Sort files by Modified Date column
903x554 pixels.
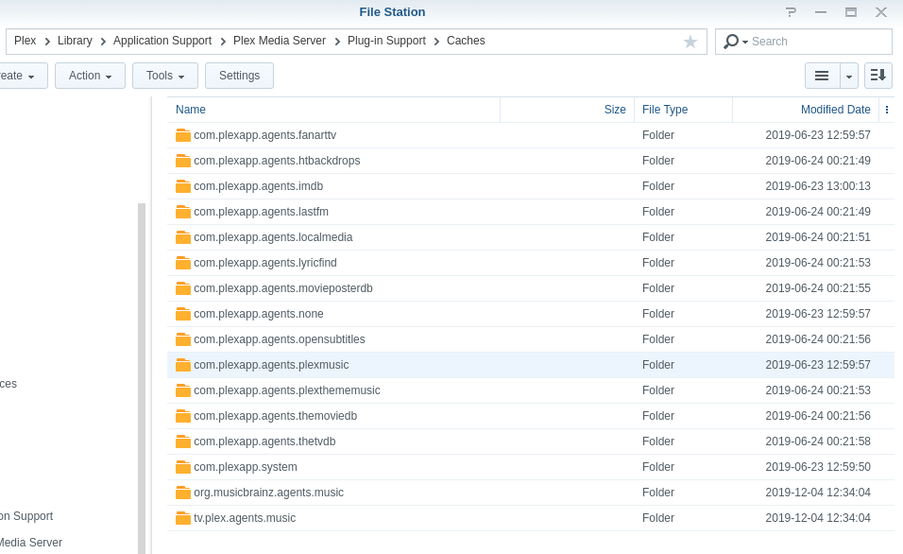coord(835,110)
